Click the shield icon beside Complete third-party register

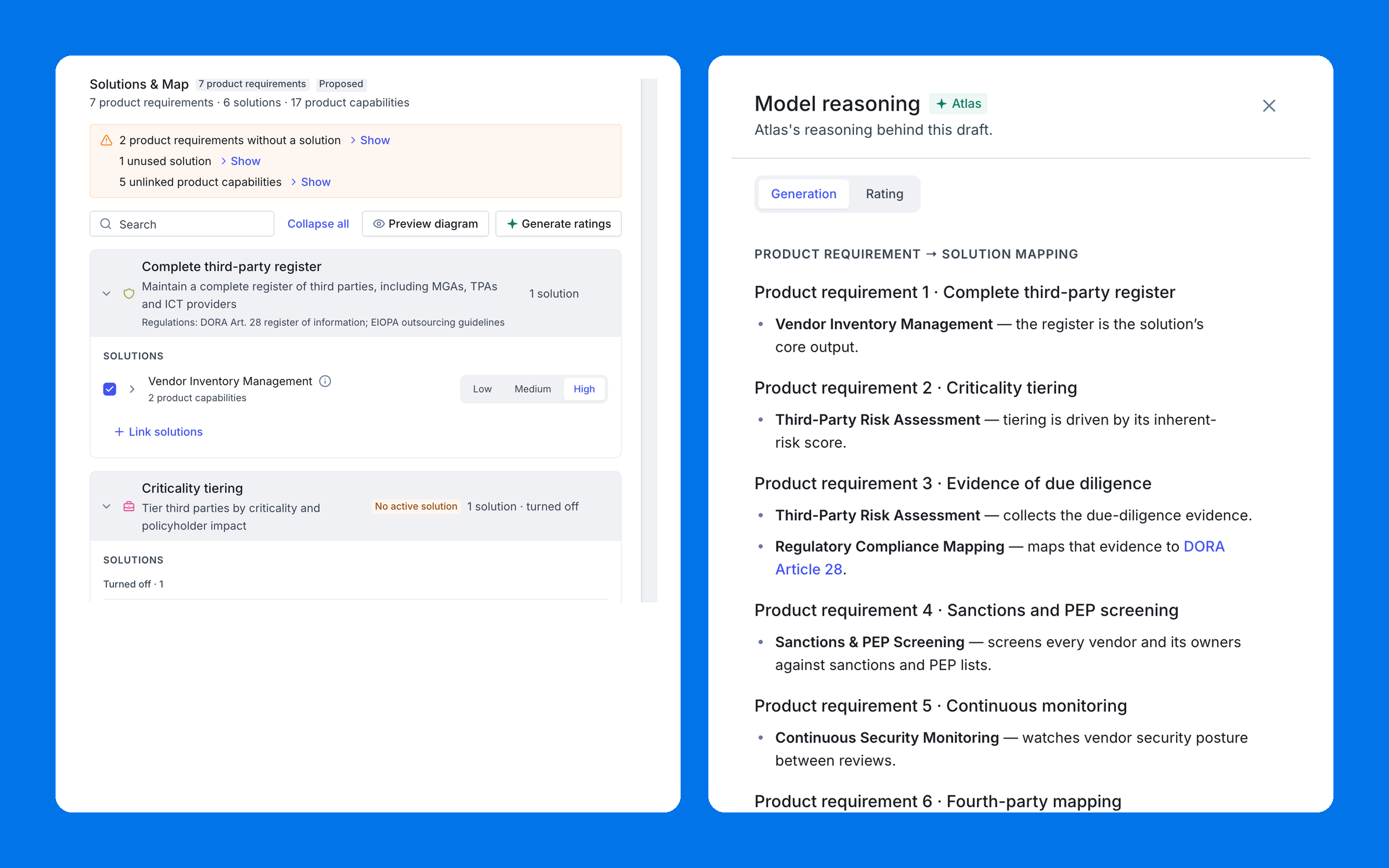click(129, 293)
